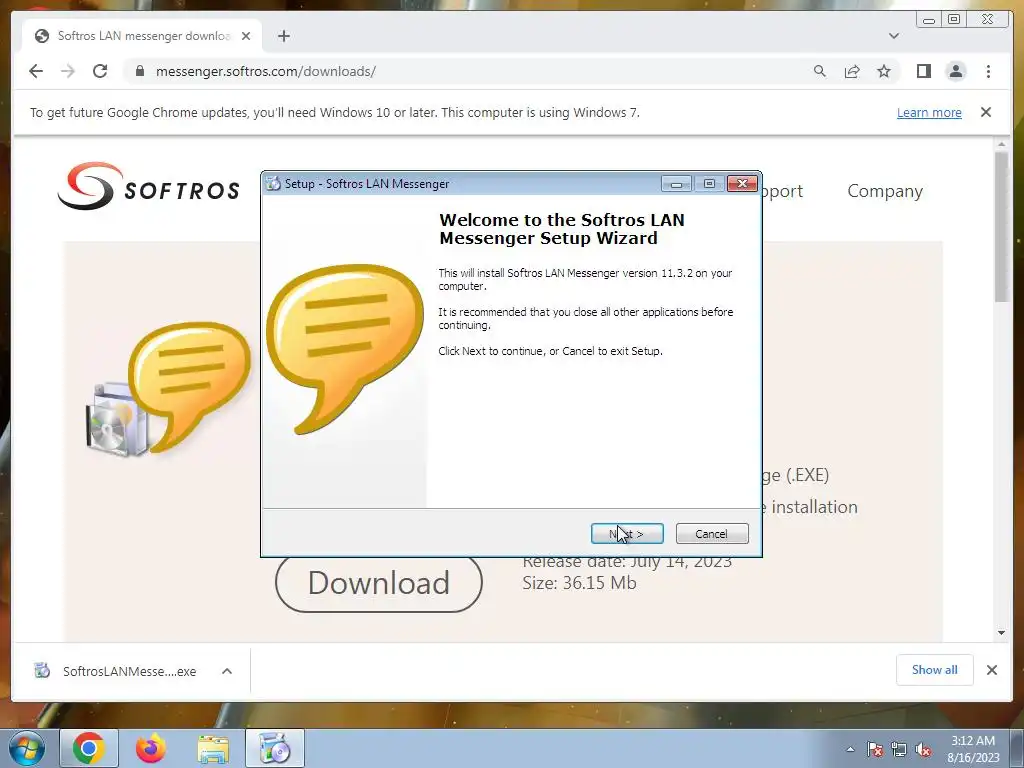Click the Setup wizard title bar icon
1024x768 pixels.
(x=273, y=184)
